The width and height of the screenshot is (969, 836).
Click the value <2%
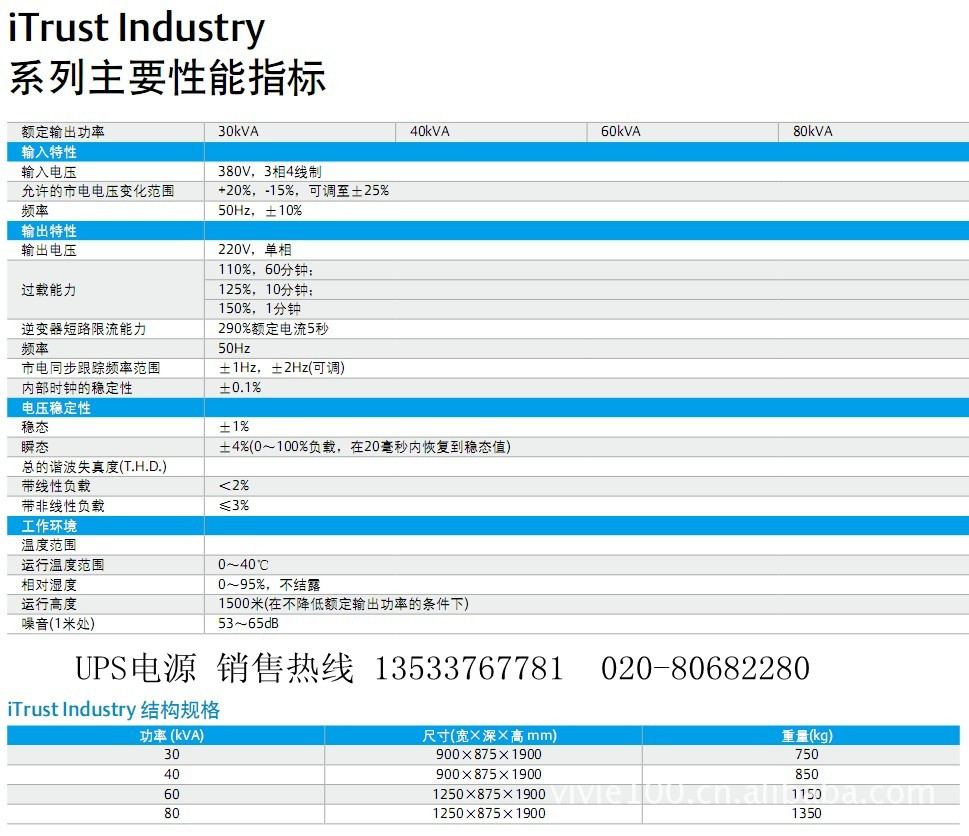click(234, 486)
